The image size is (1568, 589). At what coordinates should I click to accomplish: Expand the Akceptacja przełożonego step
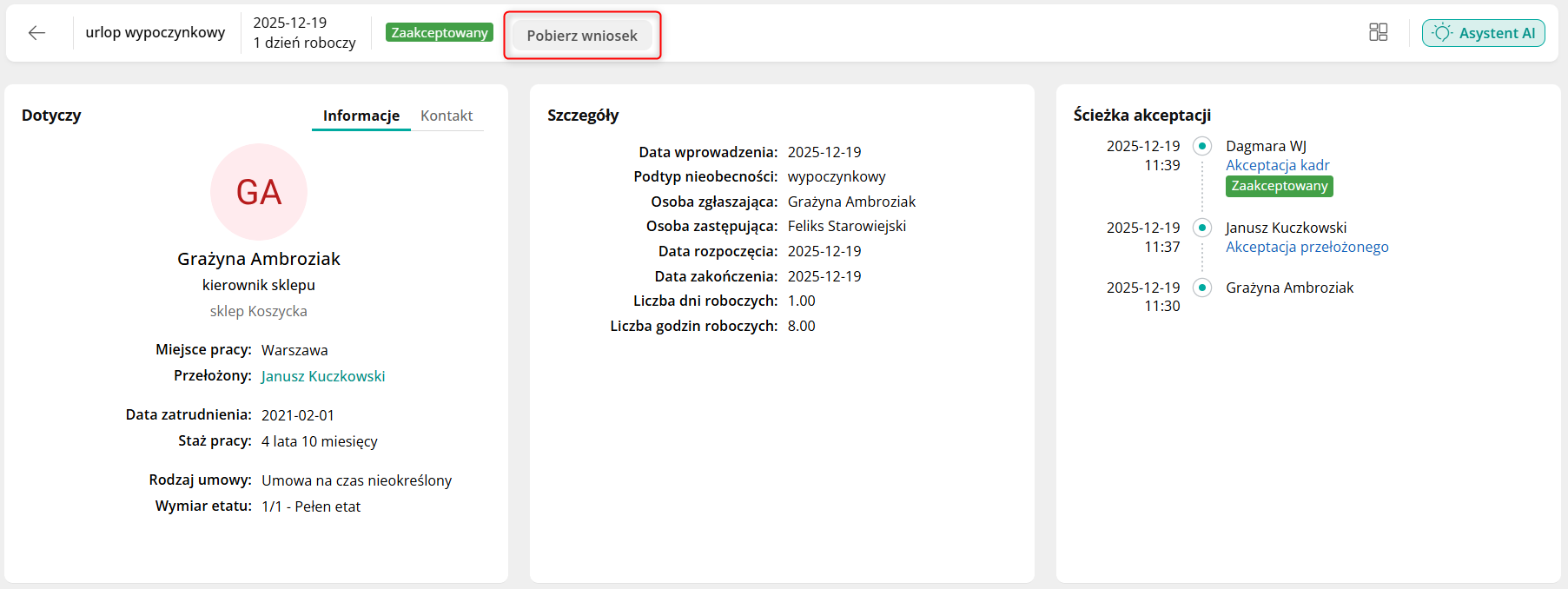point(1307,247)
